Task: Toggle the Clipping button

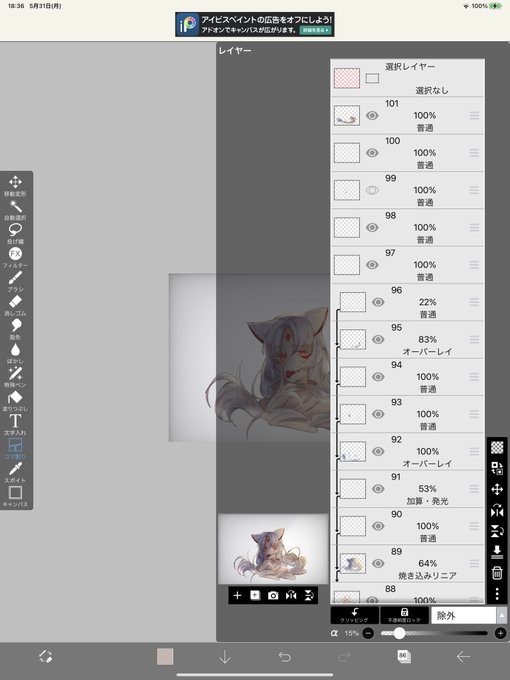Action: pos(355,615)
